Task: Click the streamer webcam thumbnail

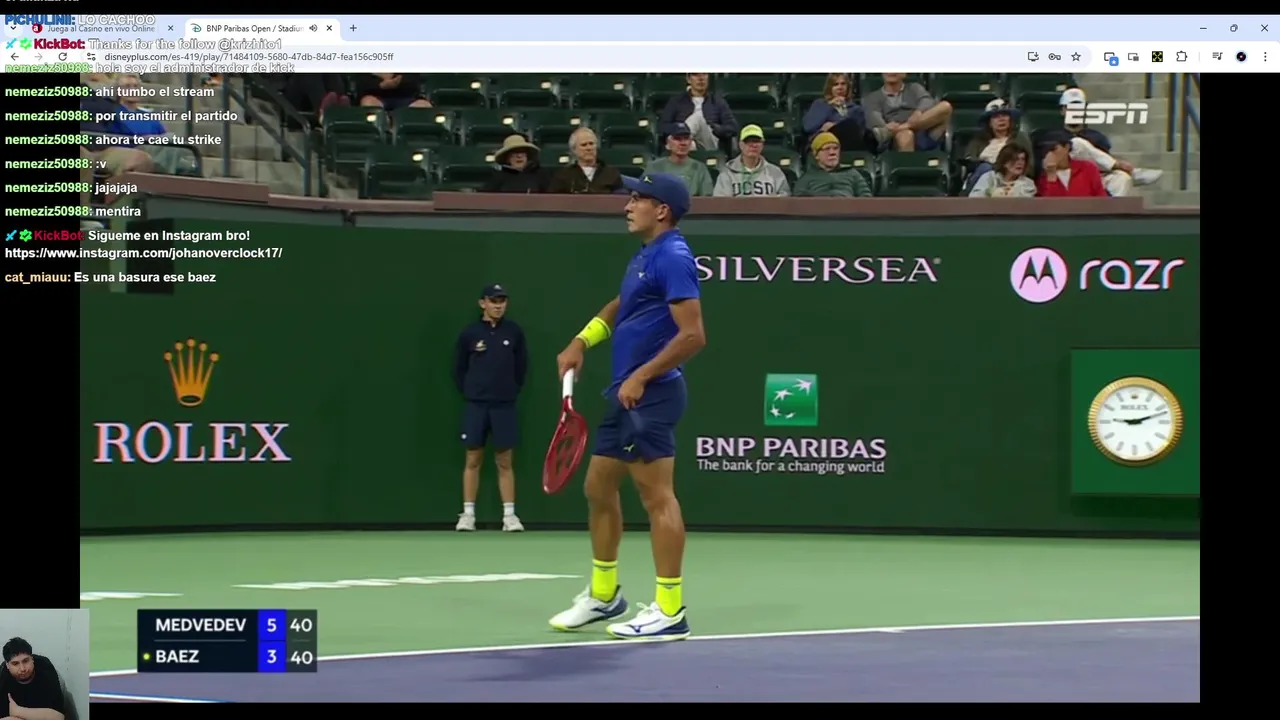Action: click(44, 664)
